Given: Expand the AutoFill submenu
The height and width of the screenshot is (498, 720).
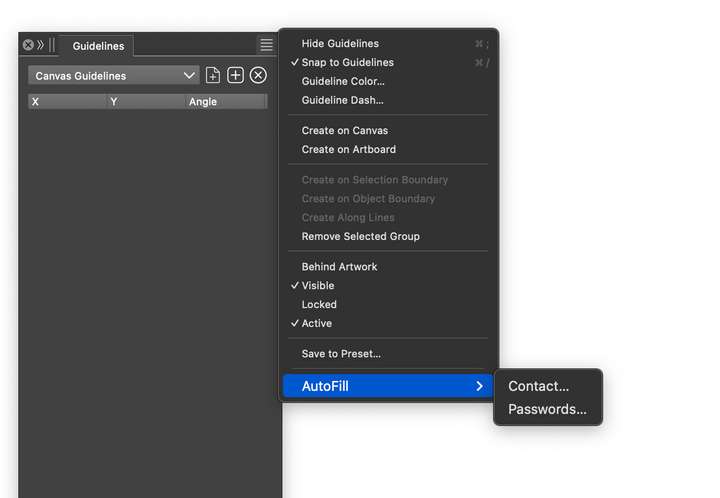Looking at the screenshot, I should pyautogui.click(x=388, y=386).
